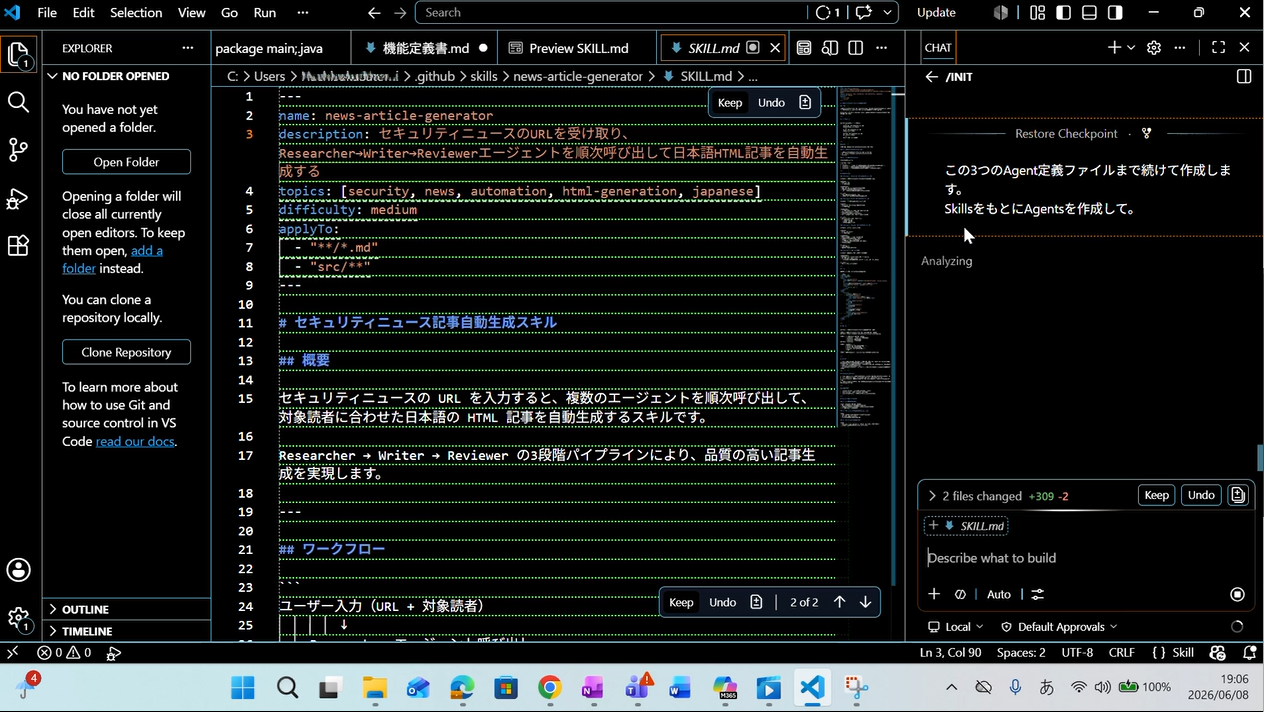
Task: Toggle the secondary side bar
Action: click(1115, 13)
